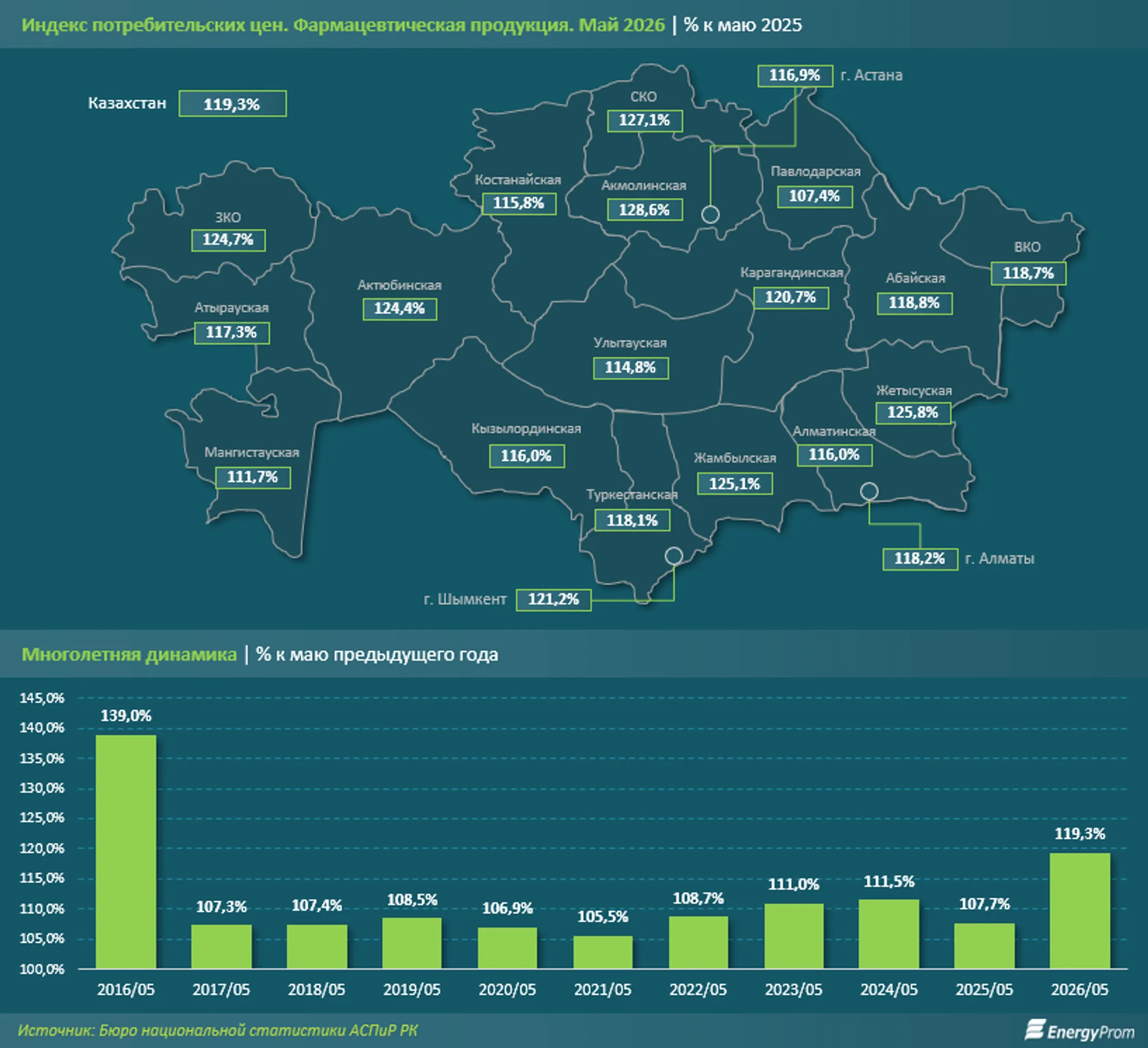
Task: Click the Многолетняя динамика section header
Action: [x=129, y=654]
